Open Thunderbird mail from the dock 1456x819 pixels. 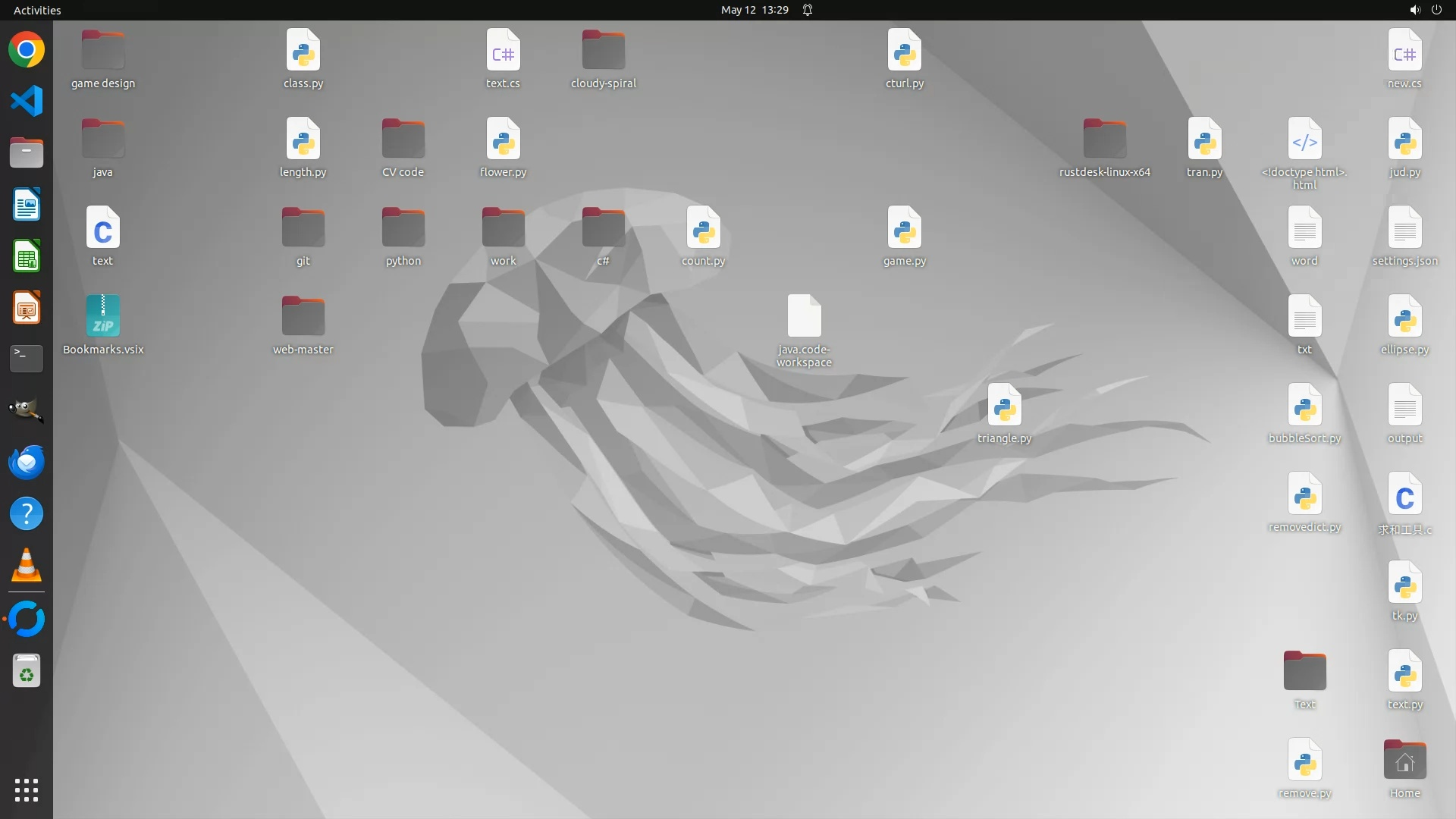point(27,462)
